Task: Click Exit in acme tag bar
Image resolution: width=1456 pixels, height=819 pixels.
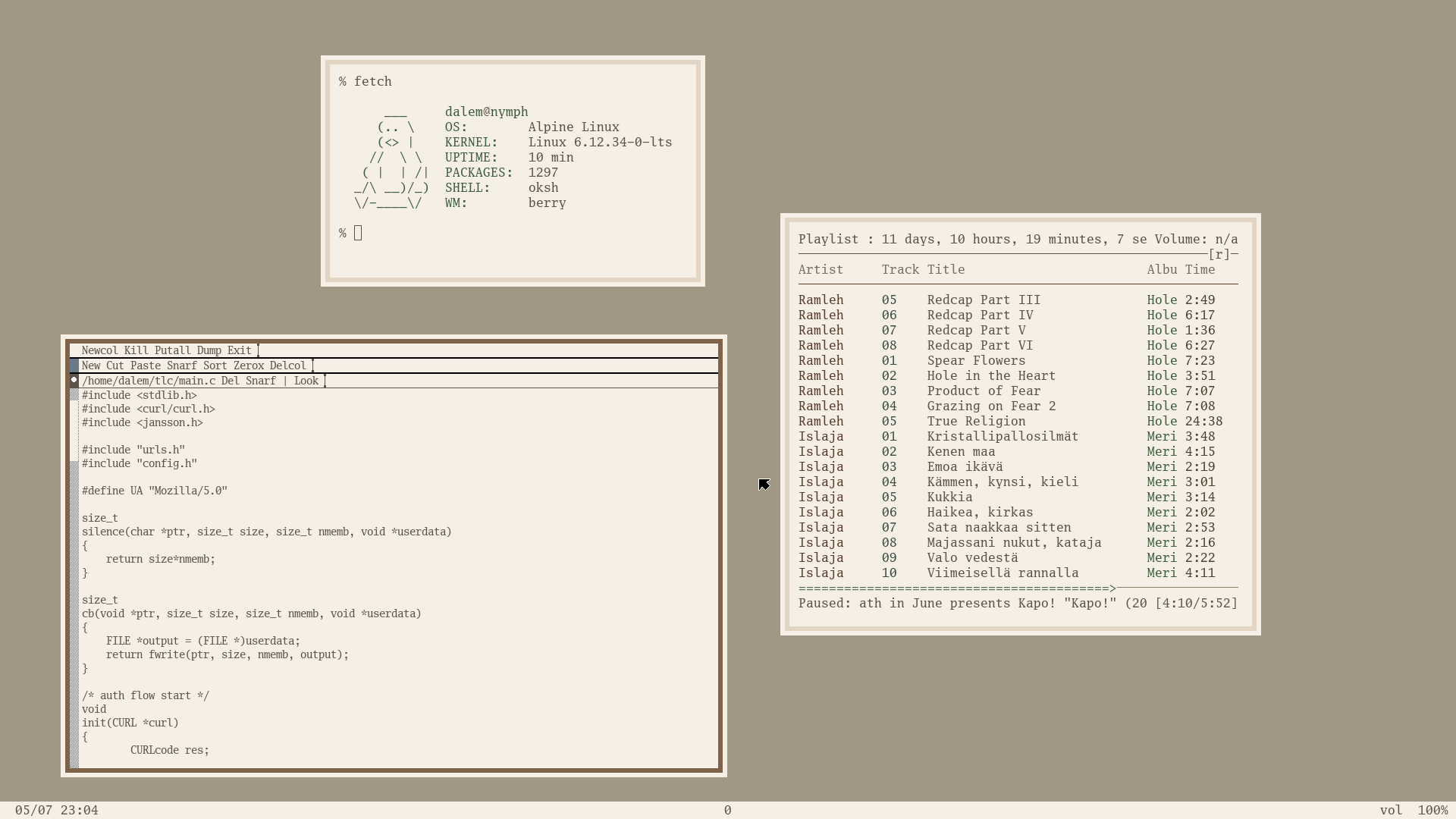Action: point(239,350)
